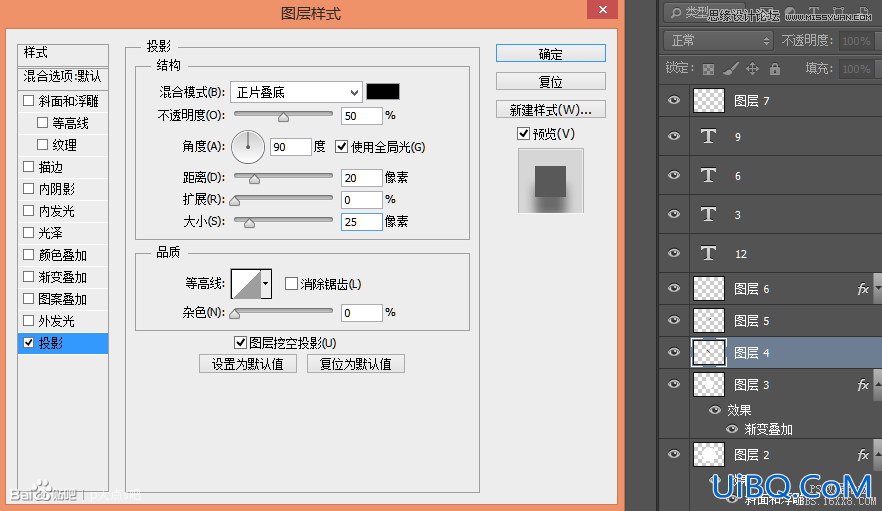882x511 pixels.
Task: Select 颜色叠加 style entry
Action: click(63, 255)
